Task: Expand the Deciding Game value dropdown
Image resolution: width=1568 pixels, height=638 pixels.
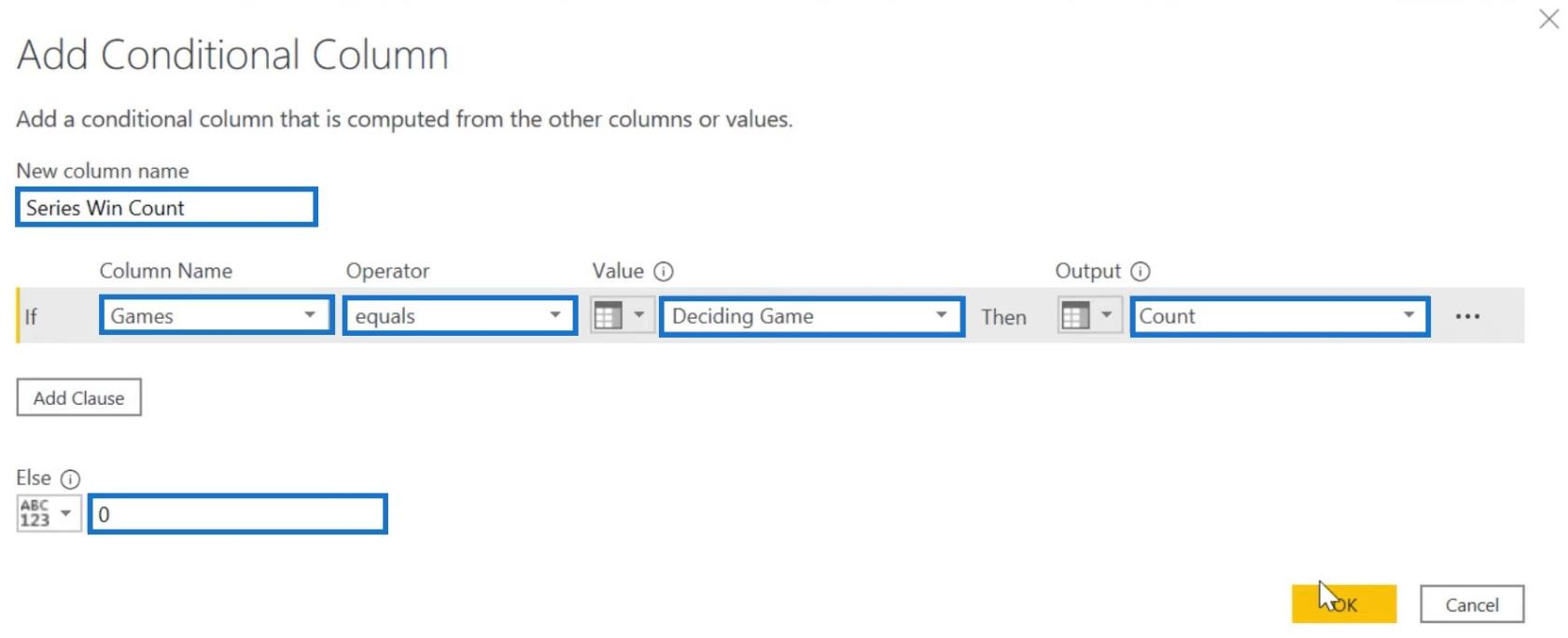Action: [x=942, y=315]
